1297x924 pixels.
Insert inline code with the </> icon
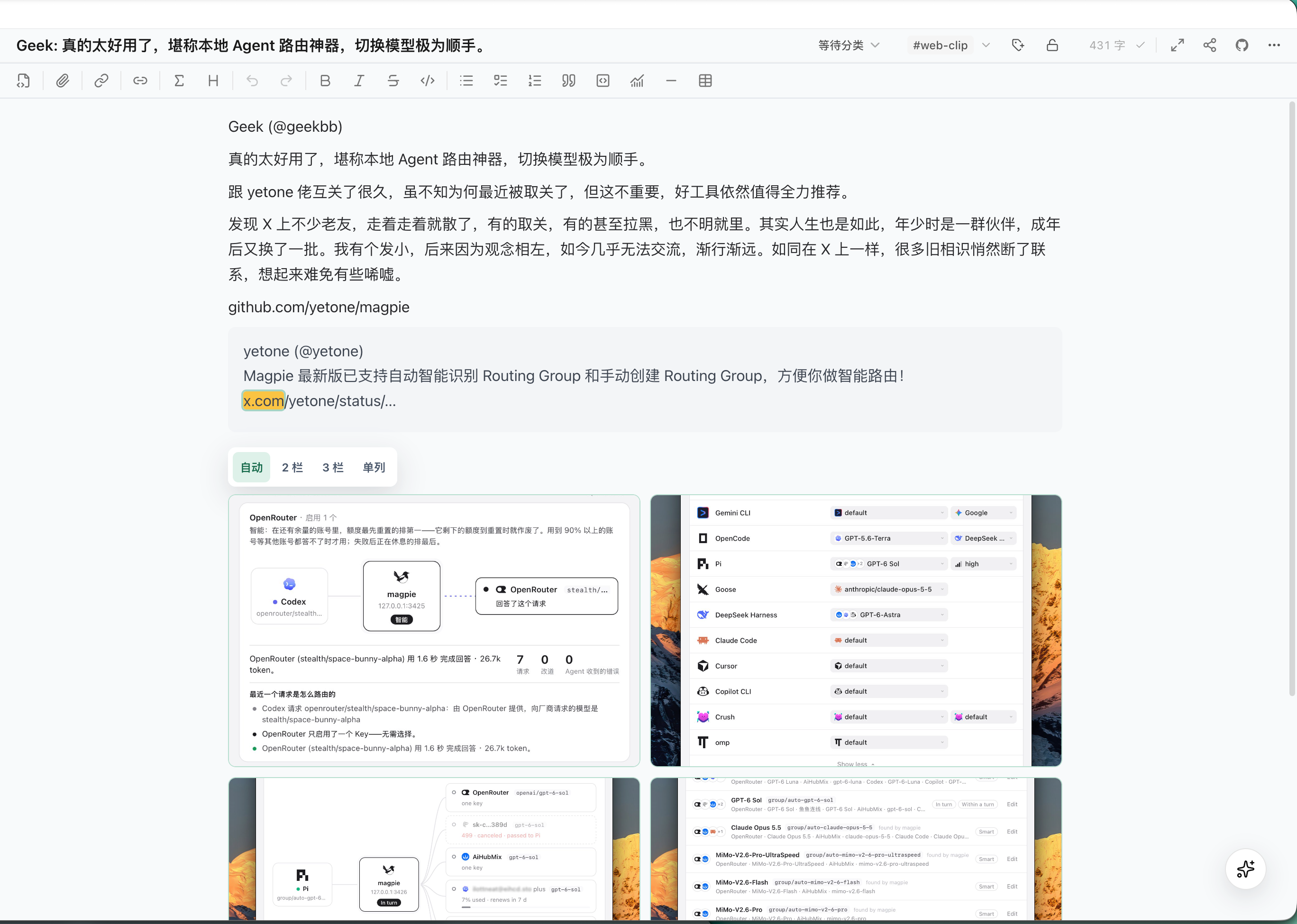[x=428, y=81]
